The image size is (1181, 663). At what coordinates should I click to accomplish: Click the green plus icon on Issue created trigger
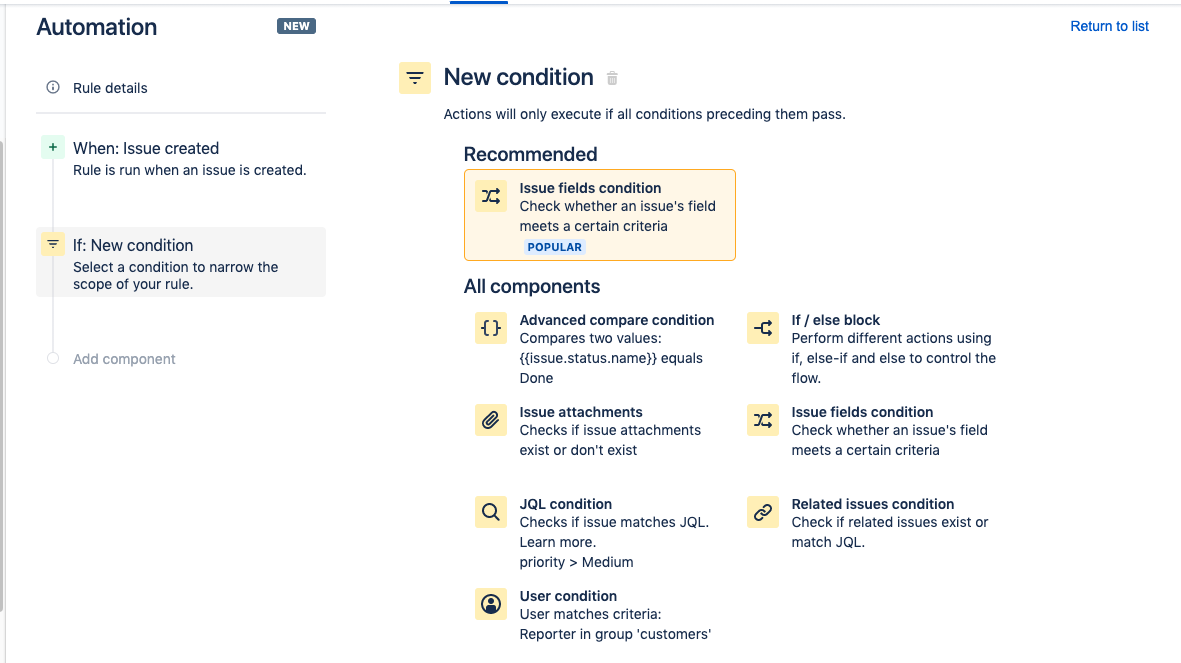[52, 146]
